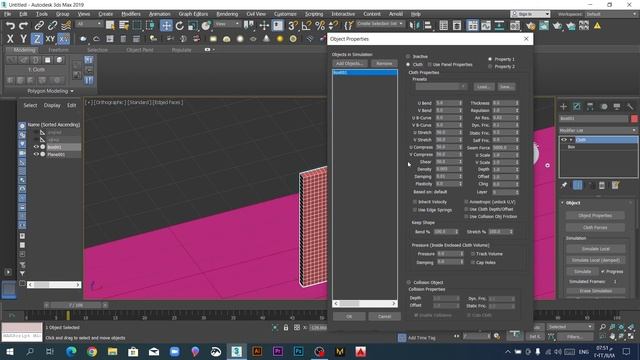Select the Inactive radio button

tap(408, 56)
